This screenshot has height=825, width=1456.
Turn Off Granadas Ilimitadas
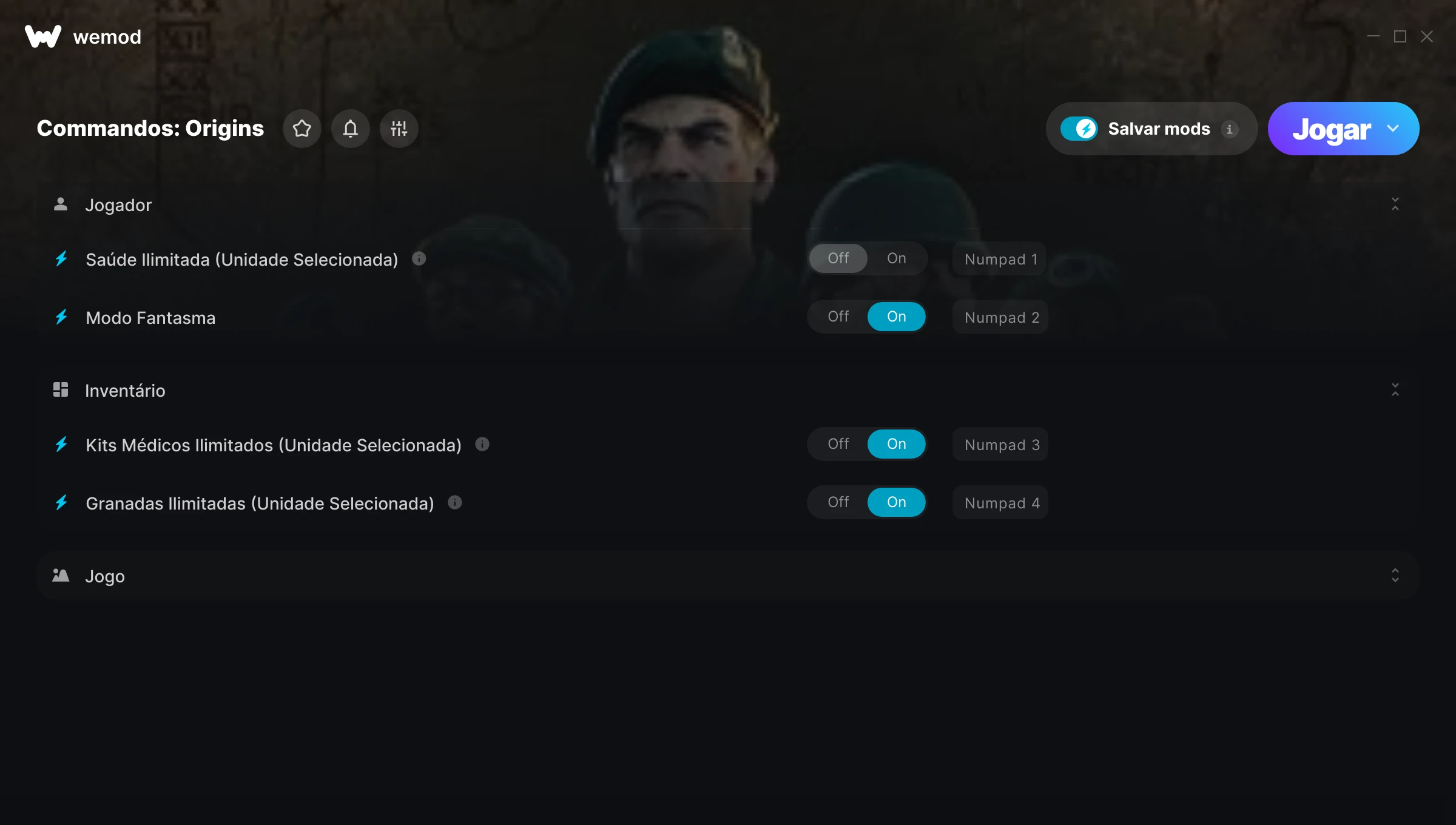coord(838,502)
